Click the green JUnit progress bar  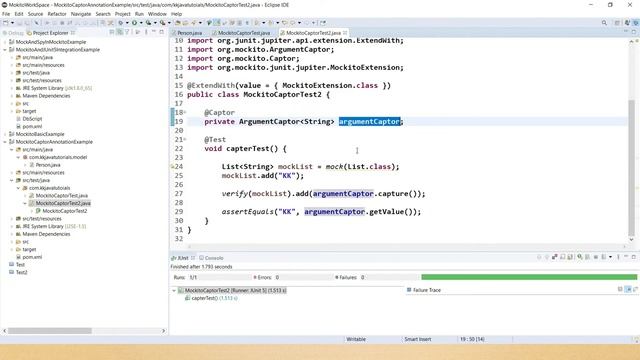(529, 277)
